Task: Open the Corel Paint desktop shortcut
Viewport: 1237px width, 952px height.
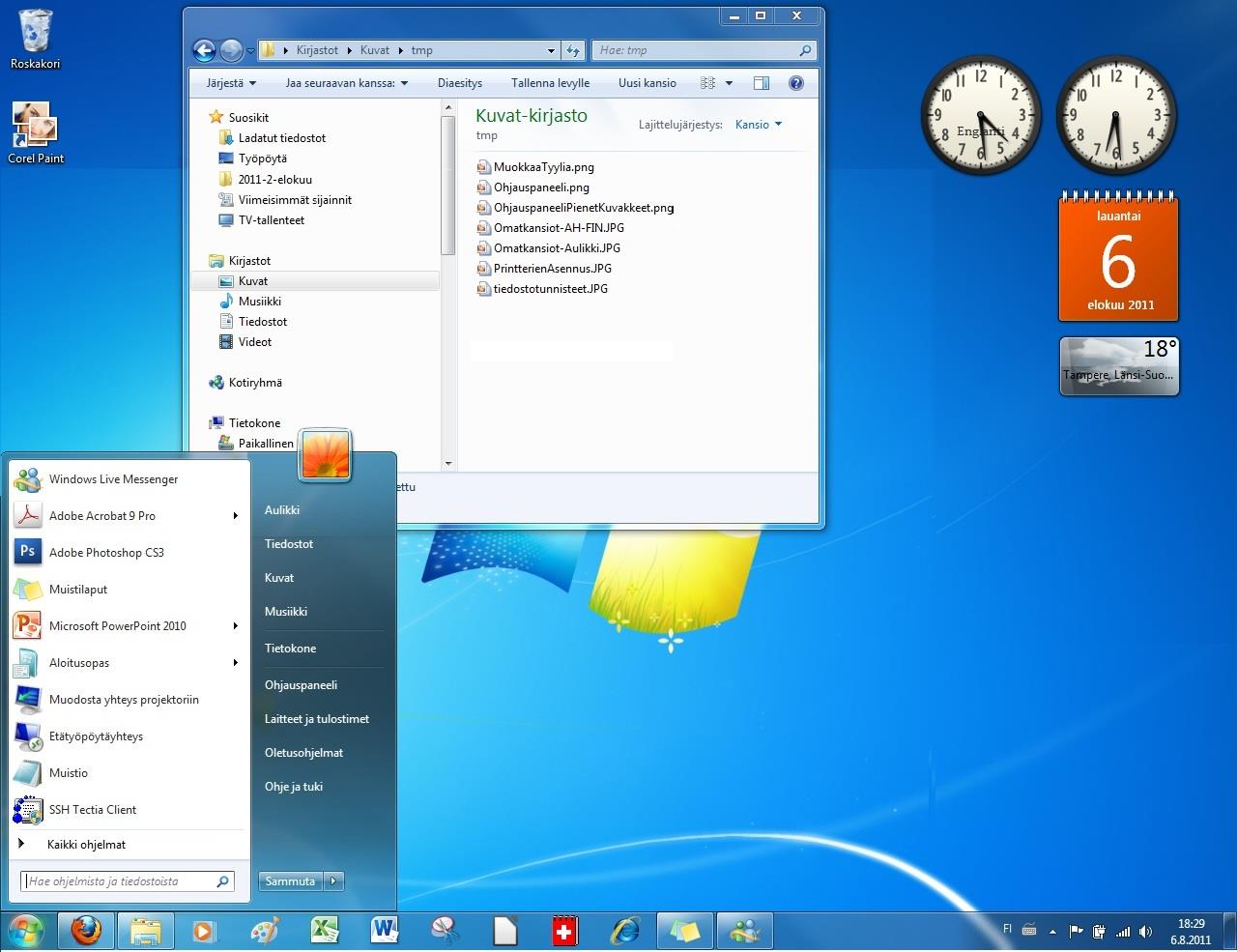Action: tap(36, 132)
